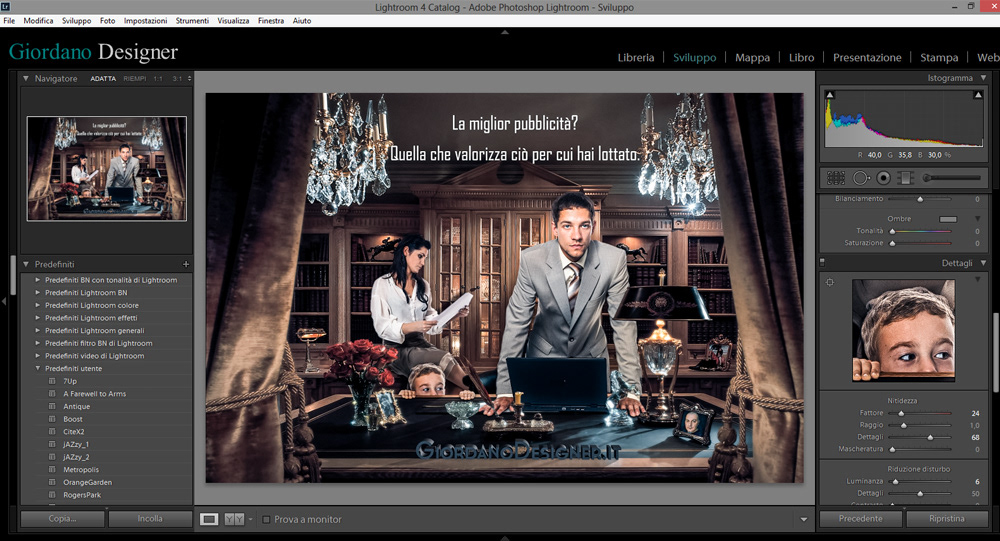Image resolution: width=1000 pixels, height=541 pixels.
Task: Click the Ombre color swatch
Action: (x=948, y=219)
